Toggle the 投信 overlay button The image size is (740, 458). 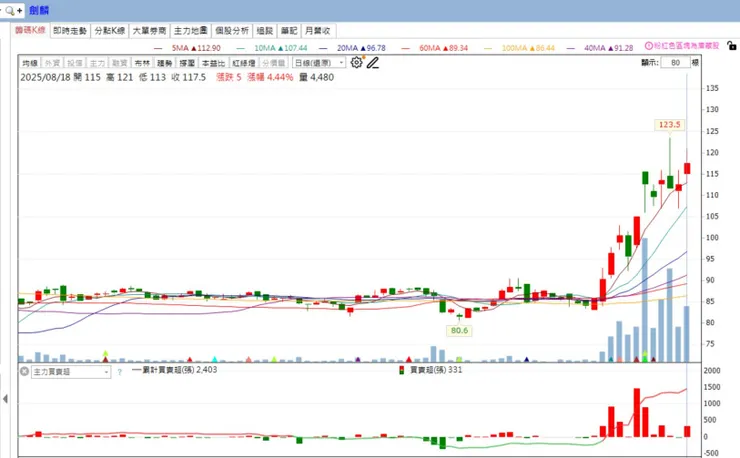pyautogui.click(x=75, y=63)
